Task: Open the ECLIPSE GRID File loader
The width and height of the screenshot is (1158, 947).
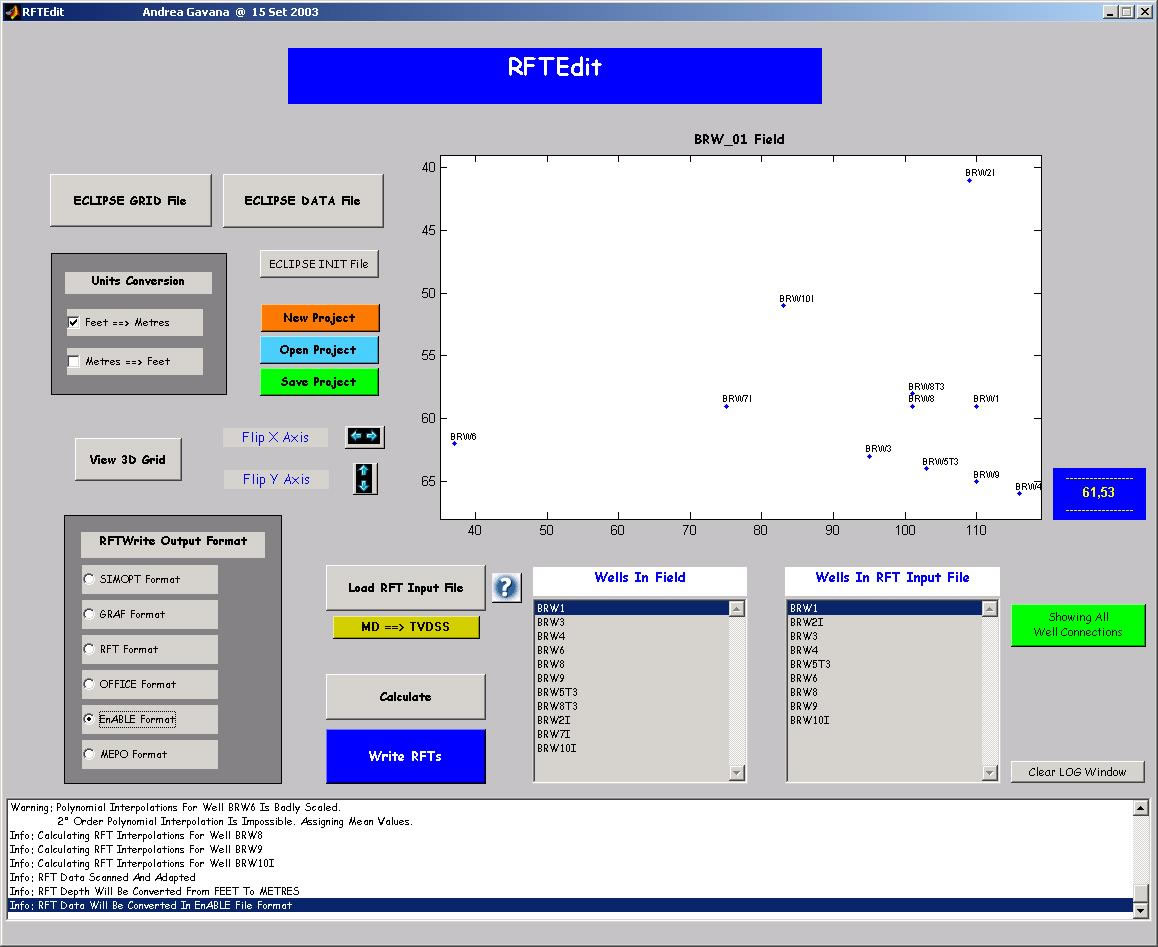Action: (130, 200)
